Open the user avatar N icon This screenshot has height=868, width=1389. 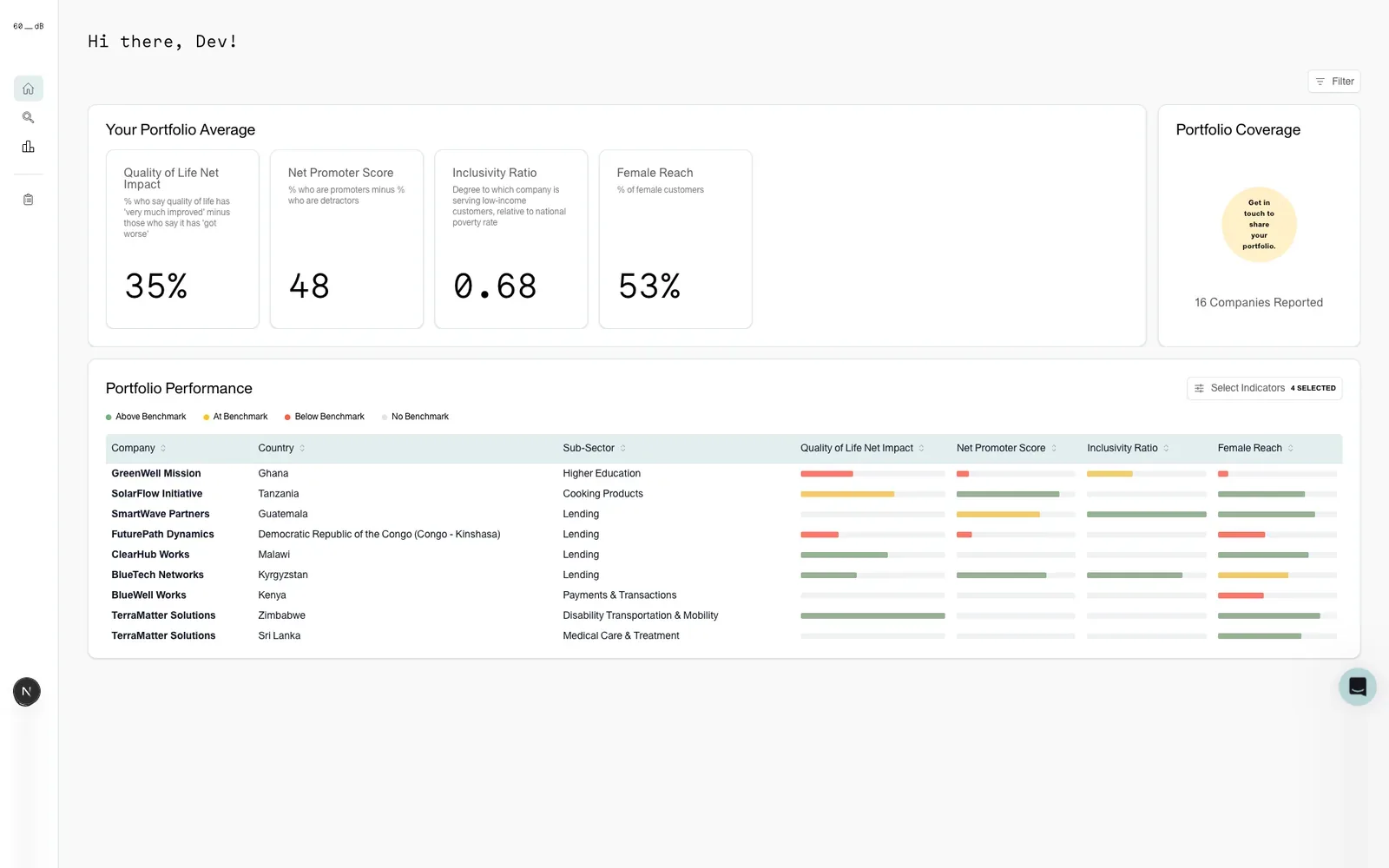pos(27,692)
